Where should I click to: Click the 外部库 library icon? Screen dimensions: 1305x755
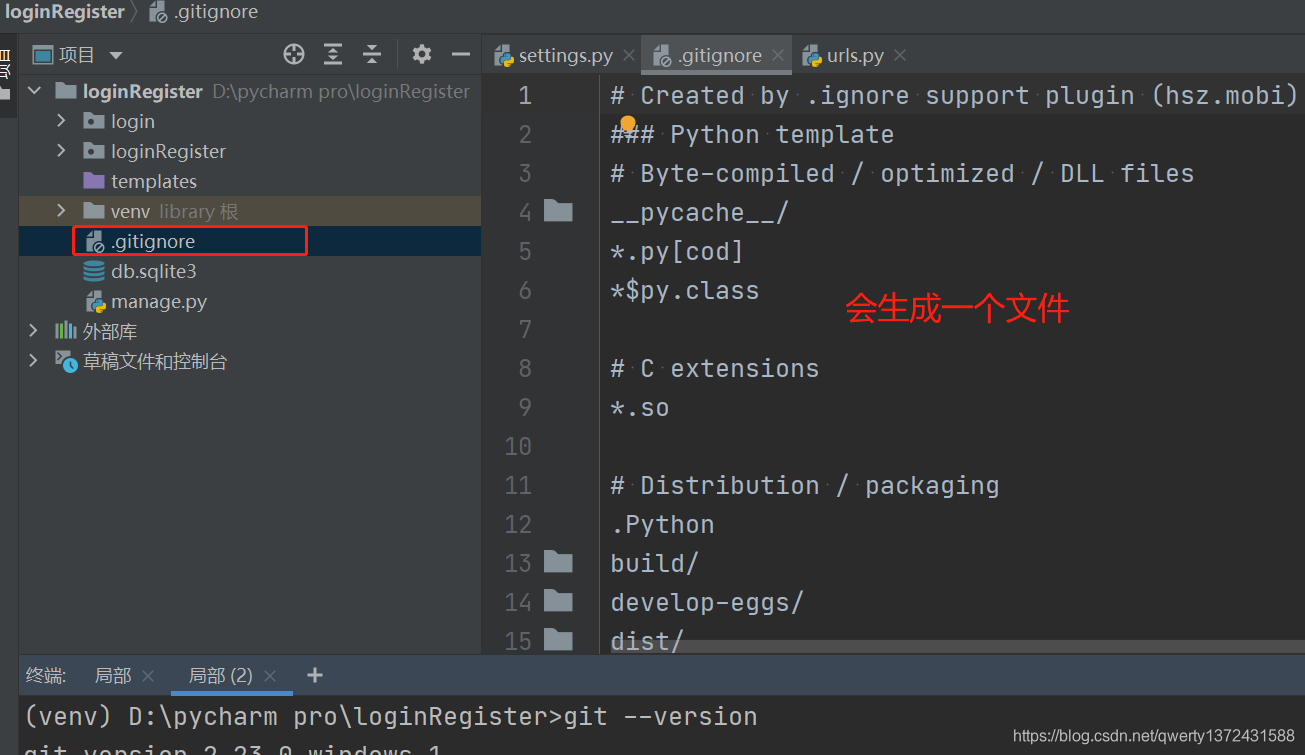(x=66, y=331)
